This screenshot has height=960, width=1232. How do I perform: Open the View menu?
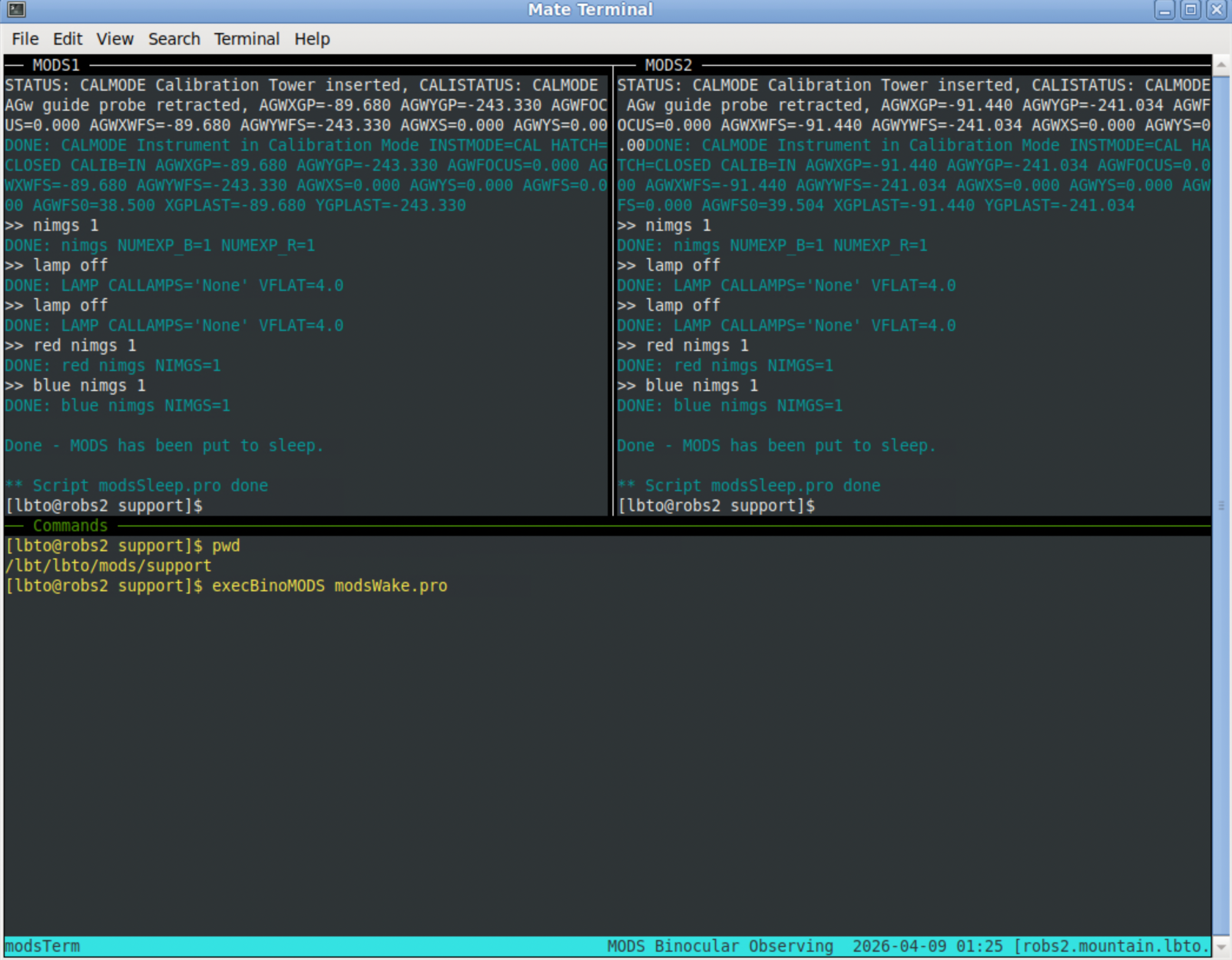(x=115, y=39)
